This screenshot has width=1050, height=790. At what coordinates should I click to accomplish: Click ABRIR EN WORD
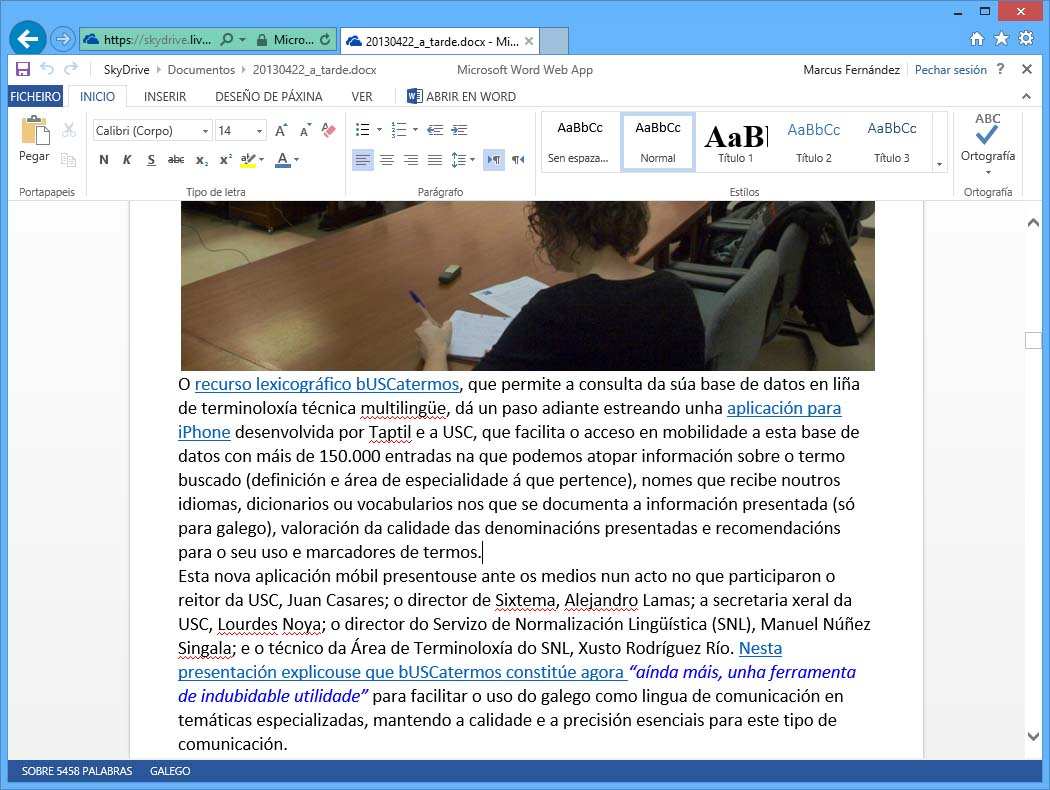[x=461, y=96]
